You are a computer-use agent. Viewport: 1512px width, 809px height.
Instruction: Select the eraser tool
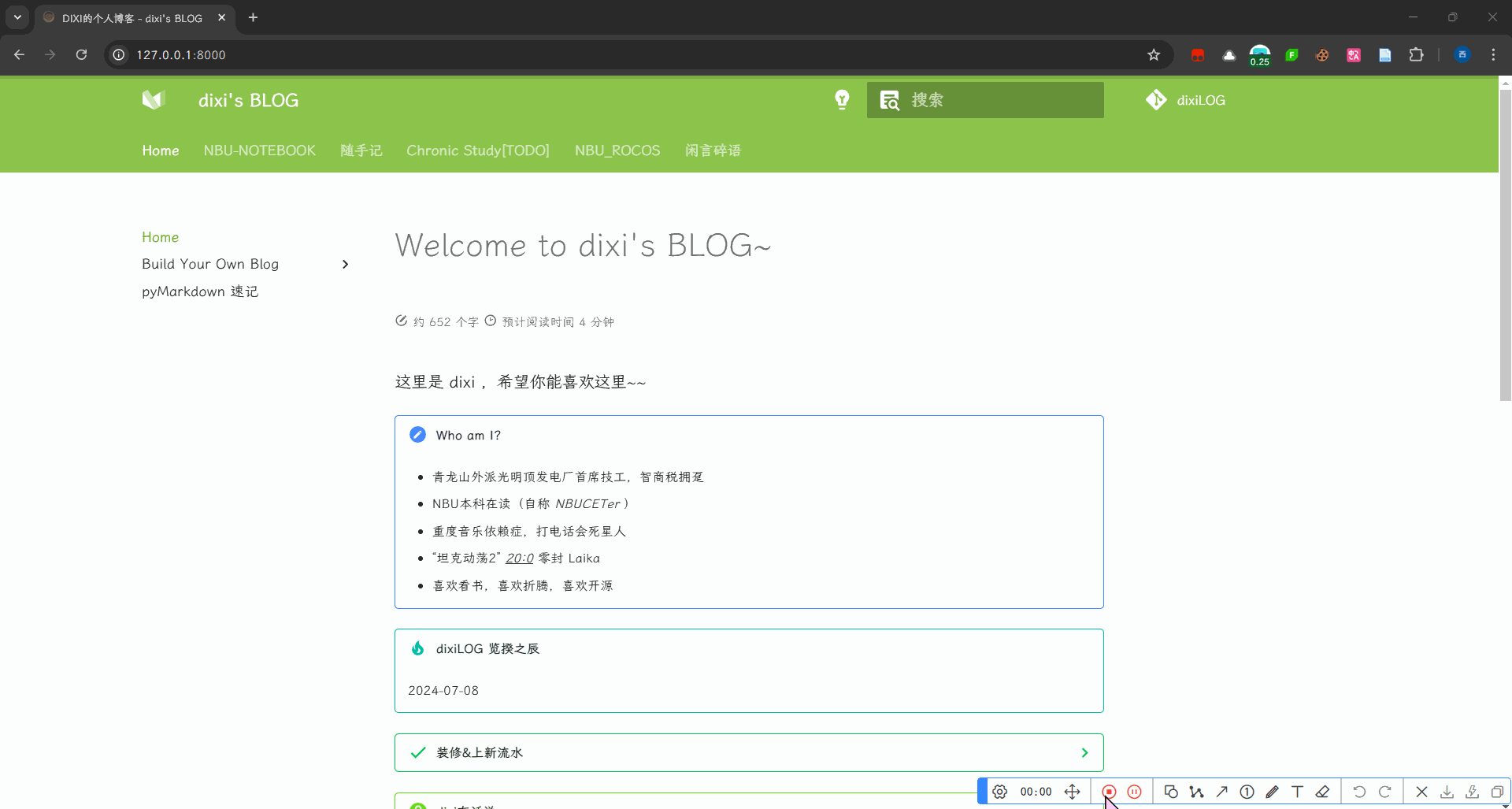pos(1322,792)
